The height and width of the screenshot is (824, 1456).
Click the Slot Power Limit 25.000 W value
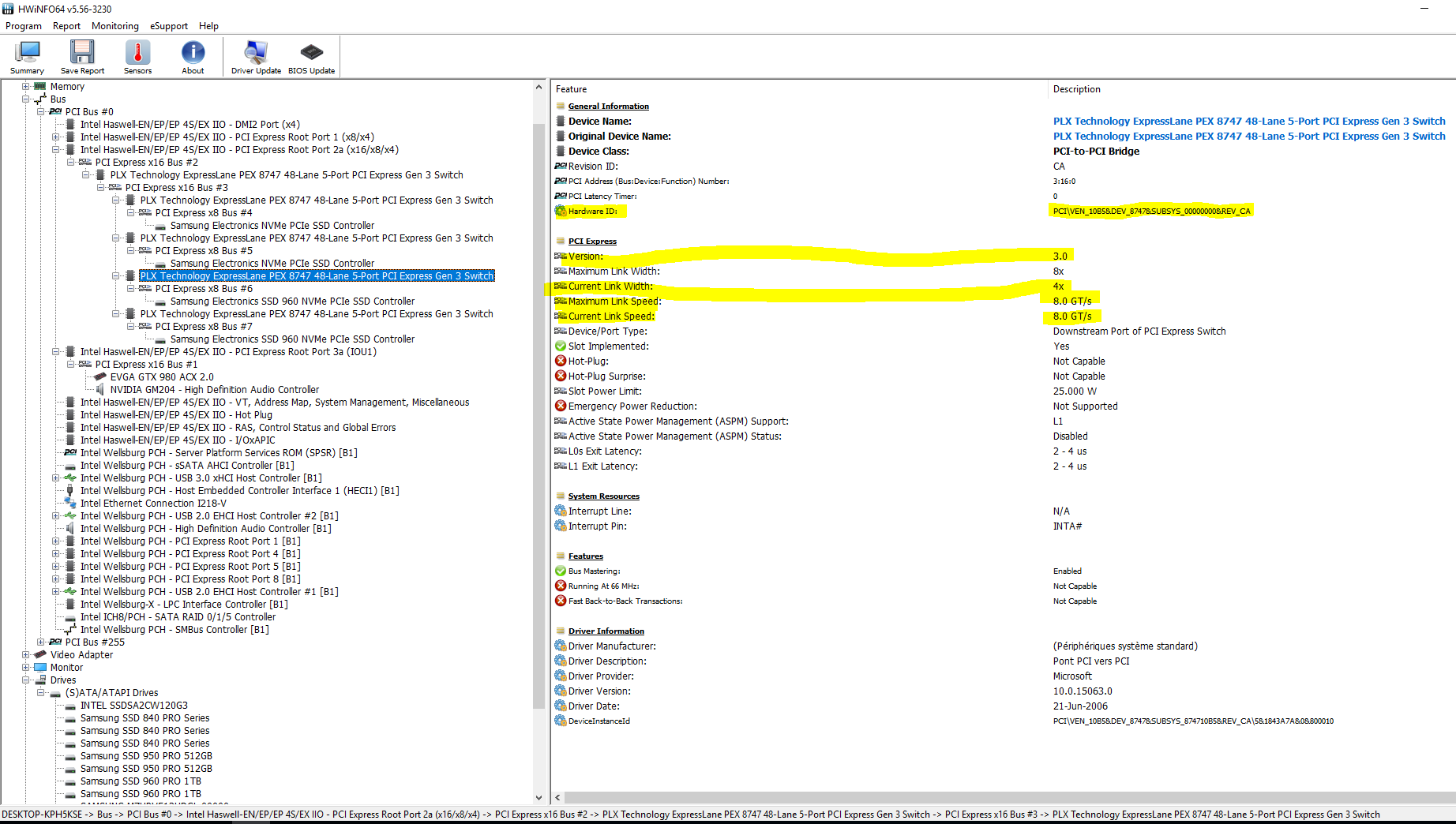[x=1075, y=391]
